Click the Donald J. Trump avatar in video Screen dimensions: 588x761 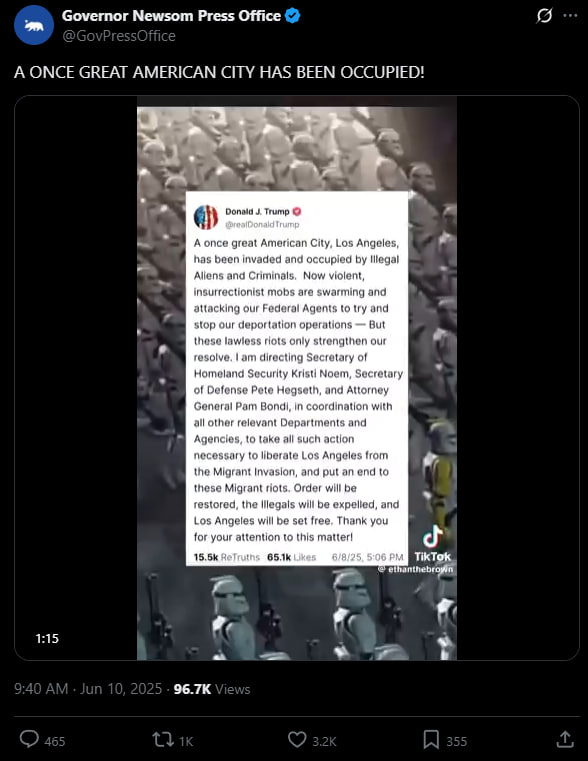pyautogui.click(x=206, y=217)
